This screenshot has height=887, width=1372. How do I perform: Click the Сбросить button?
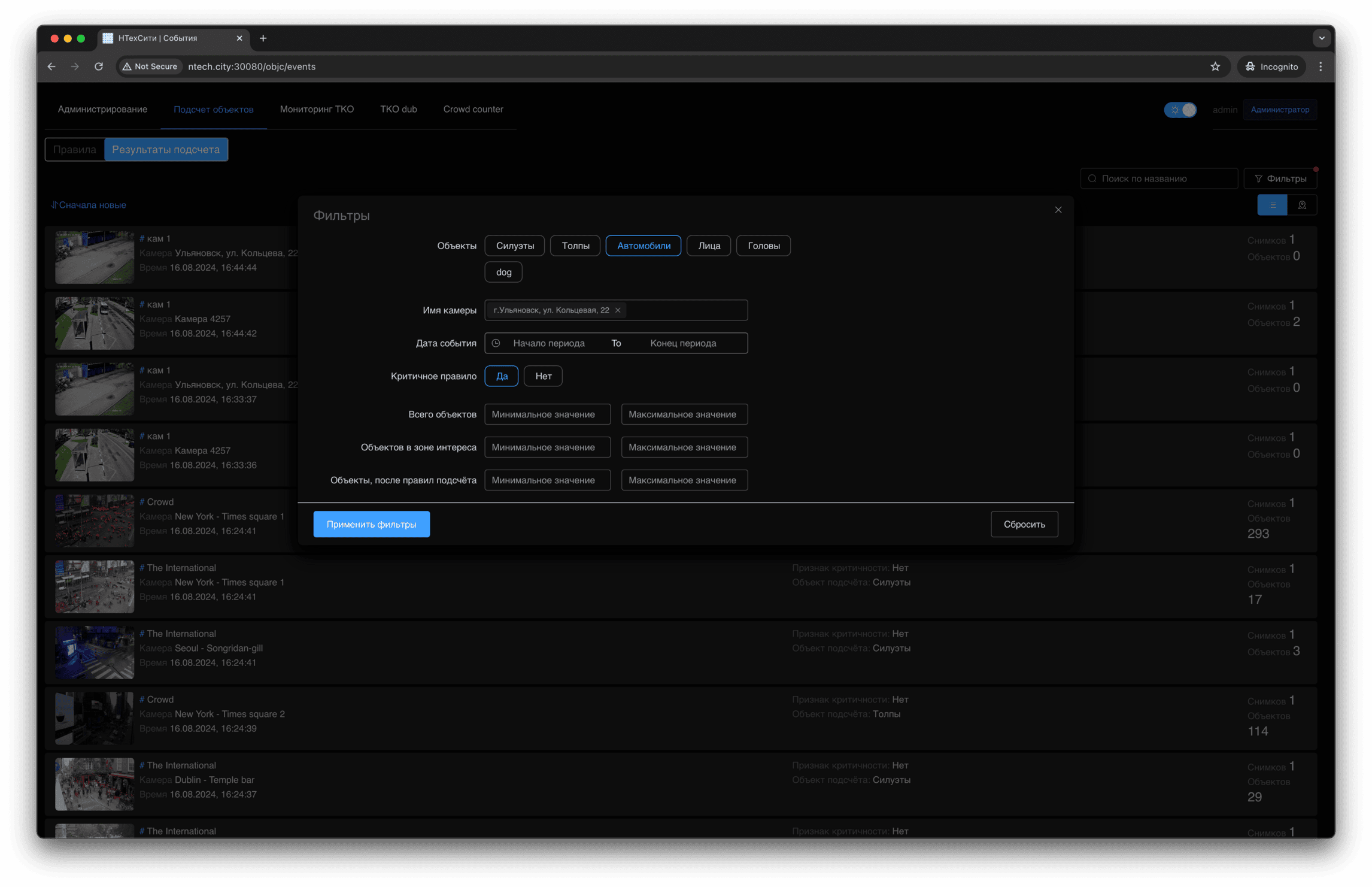(1024, 524)
